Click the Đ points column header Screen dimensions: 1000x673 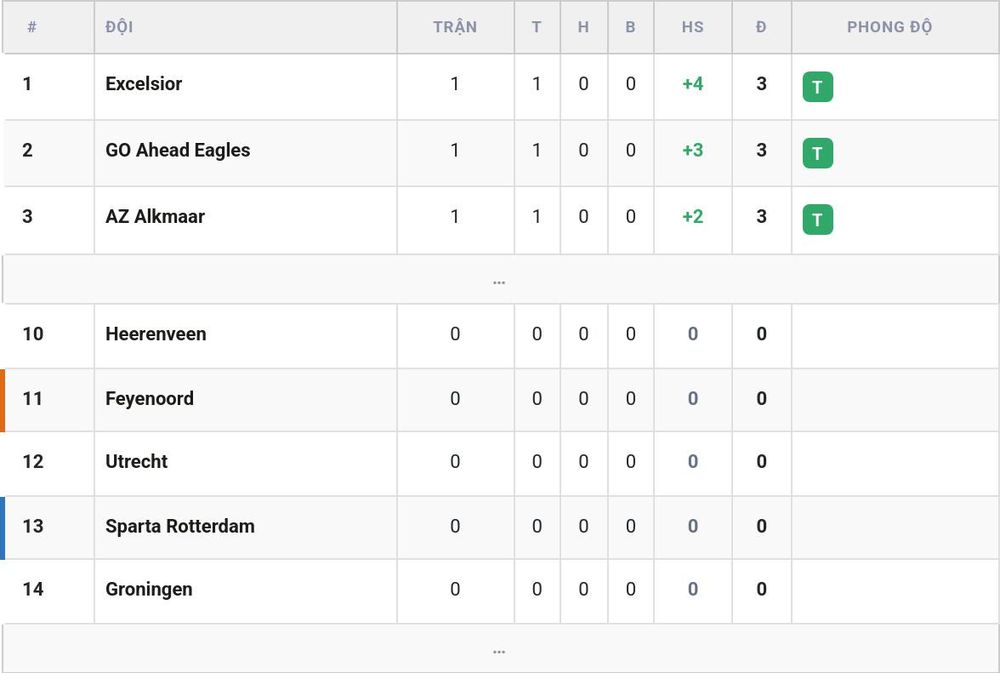(761, 27)
